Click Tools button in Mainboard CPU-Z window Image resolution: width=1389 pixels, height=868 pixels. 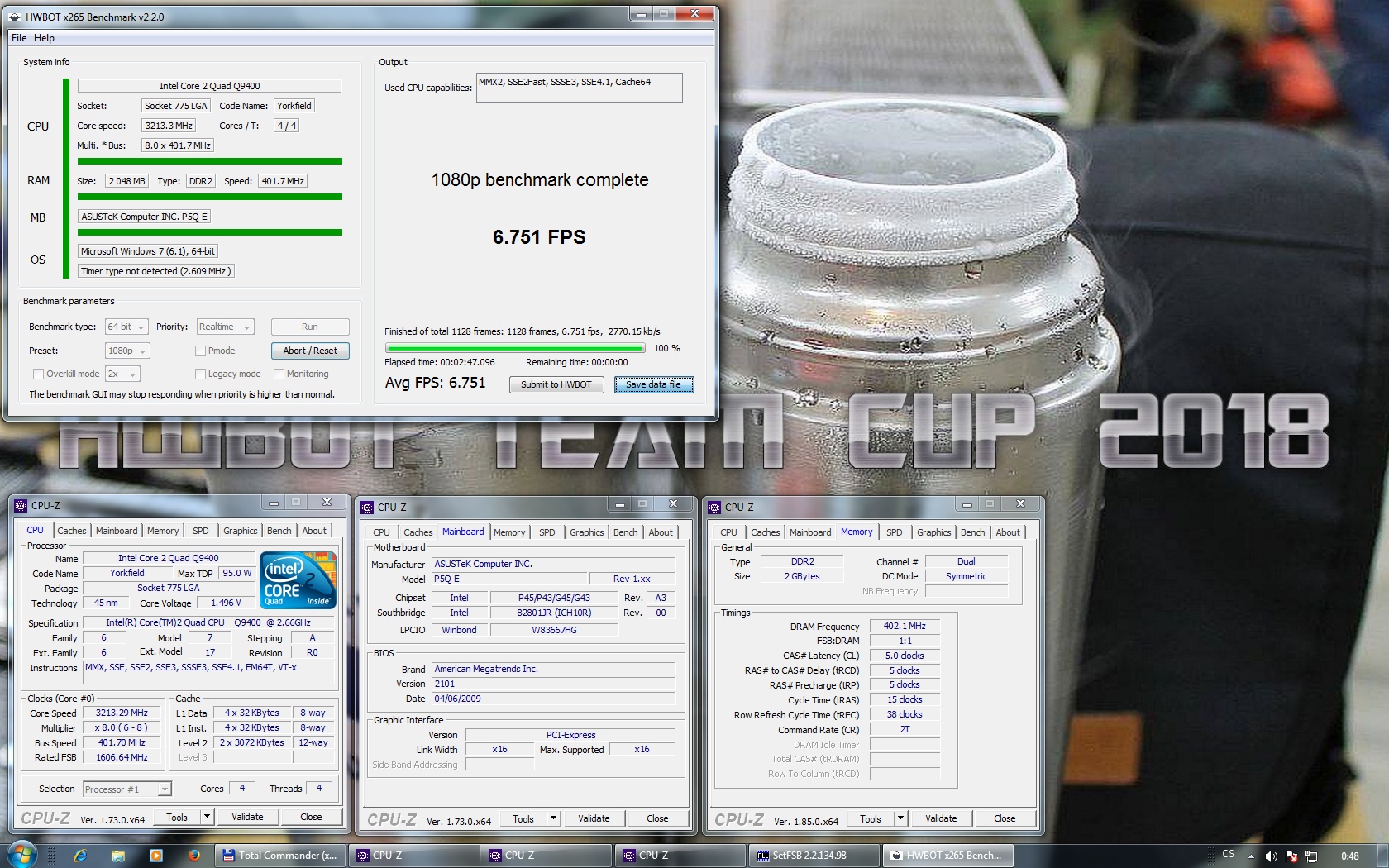(x=523, y=818)
